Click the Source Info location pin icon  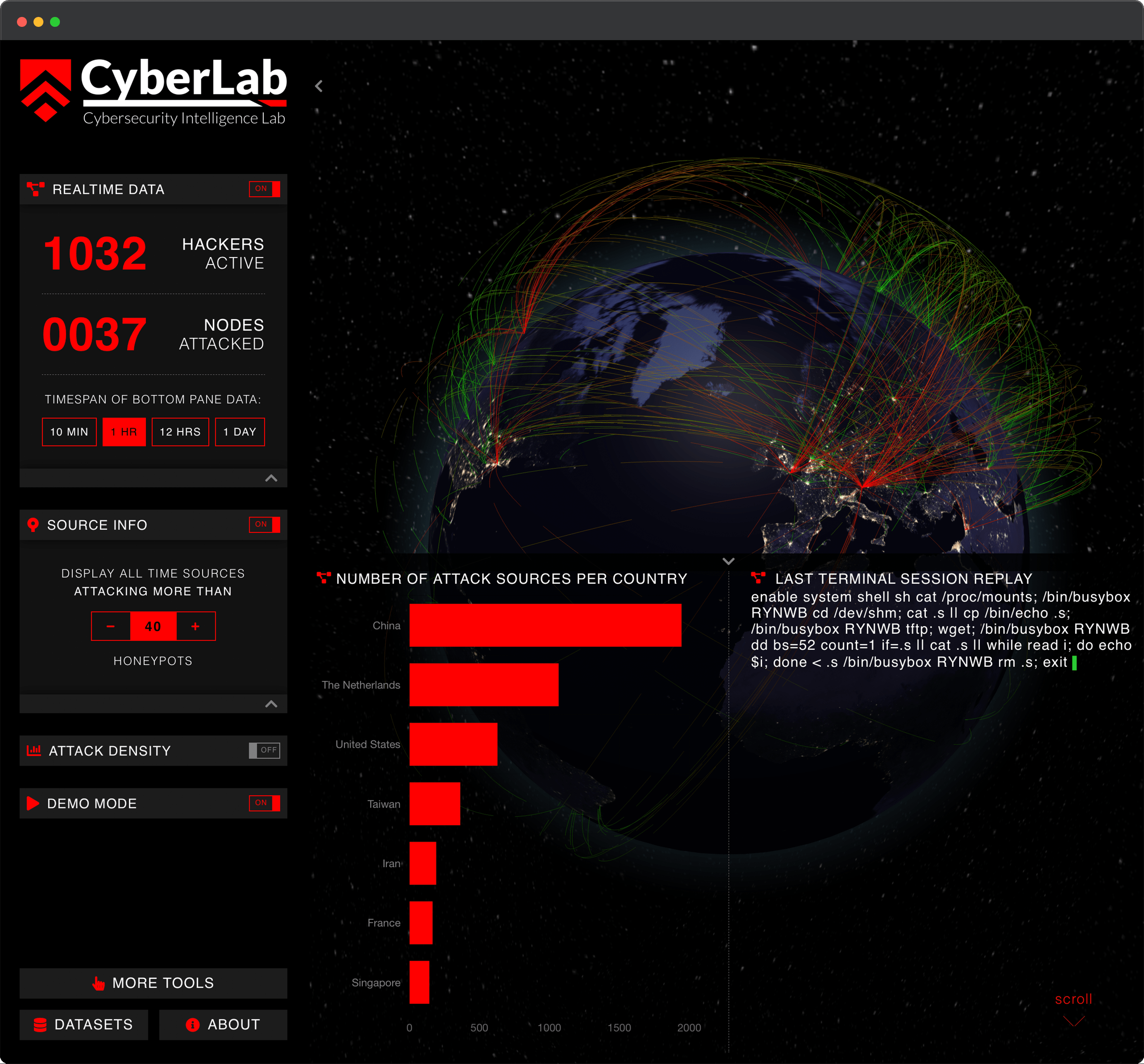tap(33, 525)
